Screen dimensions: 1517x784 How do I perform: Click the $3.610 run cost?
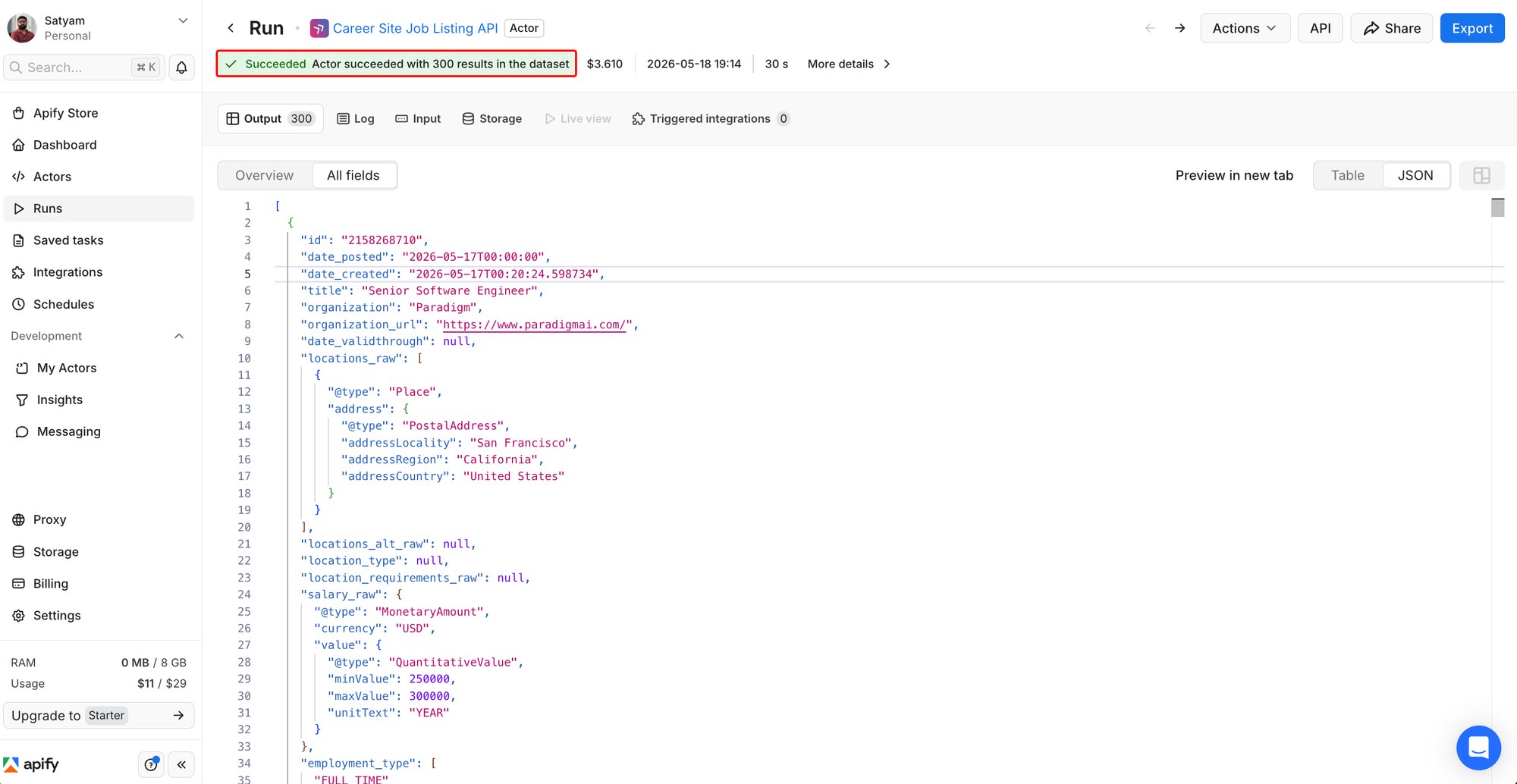(605, 64)
